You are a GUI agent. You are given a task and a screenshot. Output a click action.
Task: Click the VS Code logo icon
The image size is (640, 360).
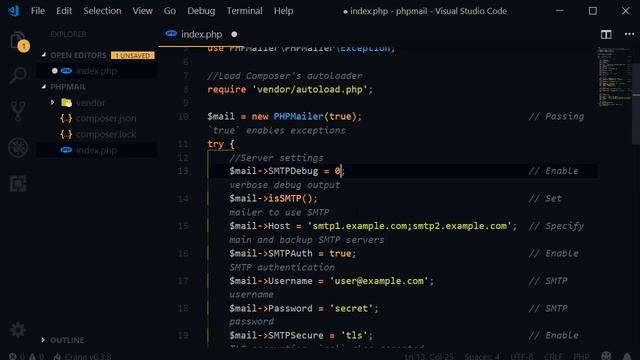pyautogui.click(x=13, y=11)
